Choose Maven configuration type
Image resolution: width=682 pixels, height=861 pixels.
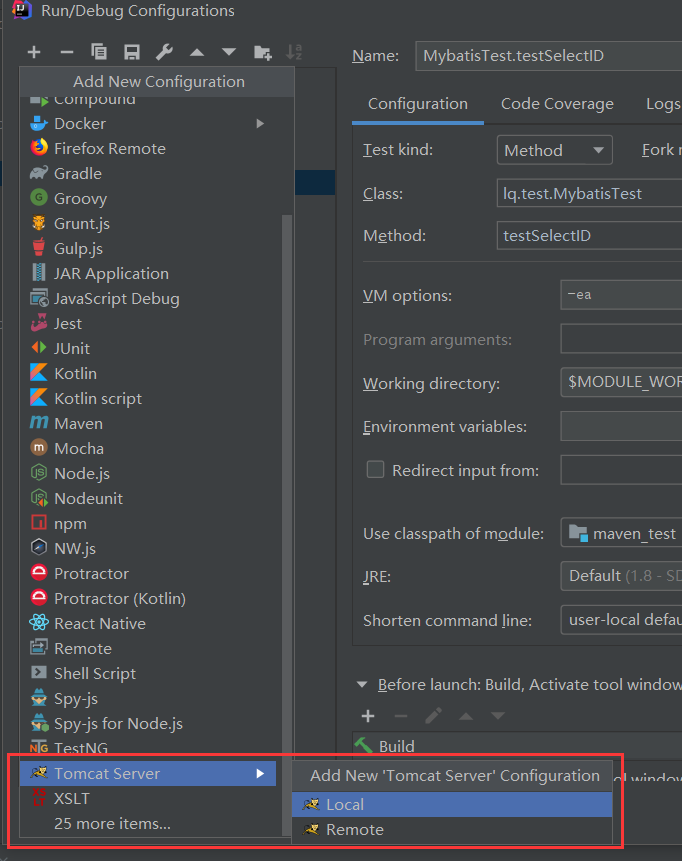pos(148,423)
